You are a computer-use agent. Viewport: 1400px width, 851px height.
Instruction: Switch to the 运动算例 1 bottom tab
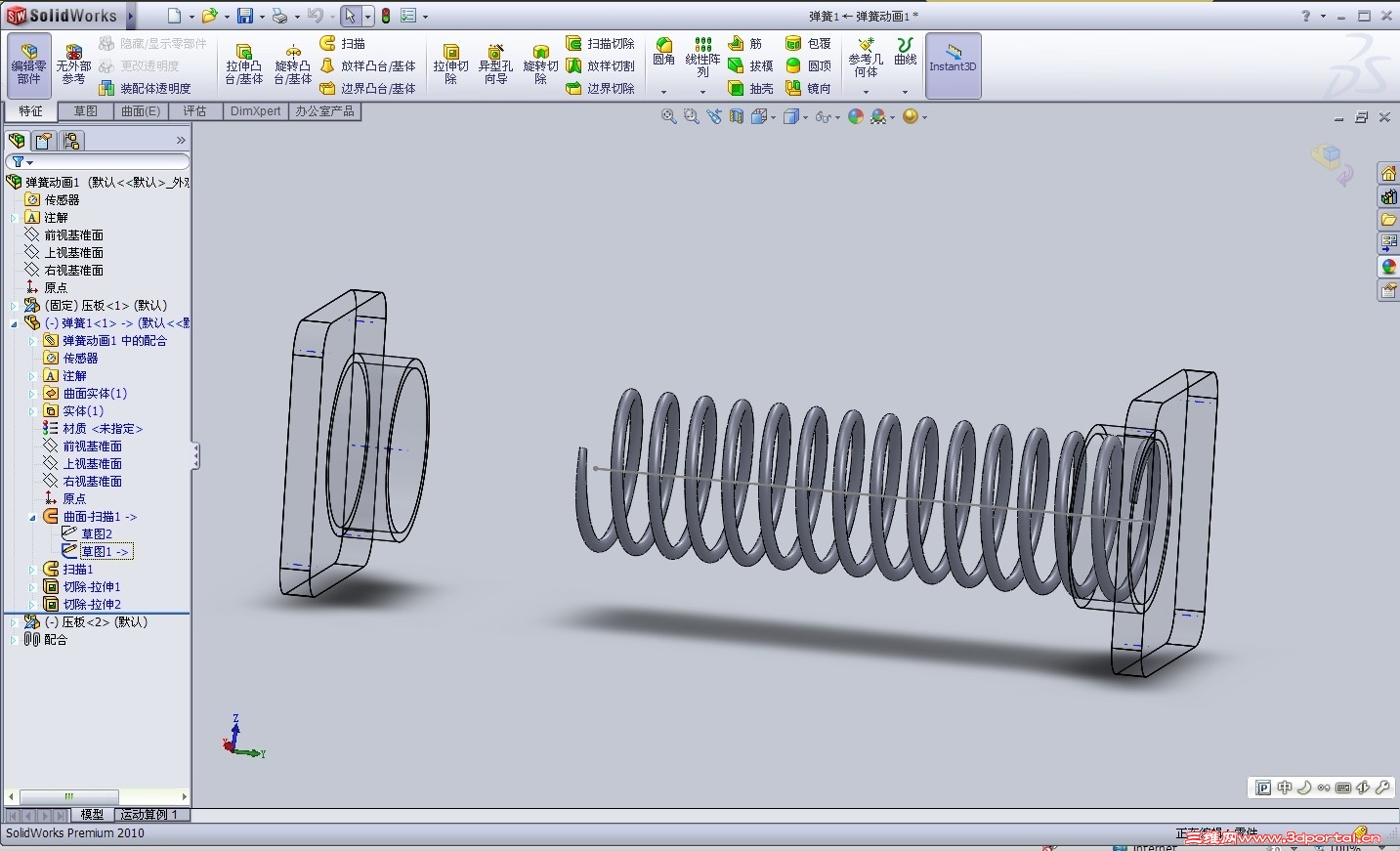[148, 814]
